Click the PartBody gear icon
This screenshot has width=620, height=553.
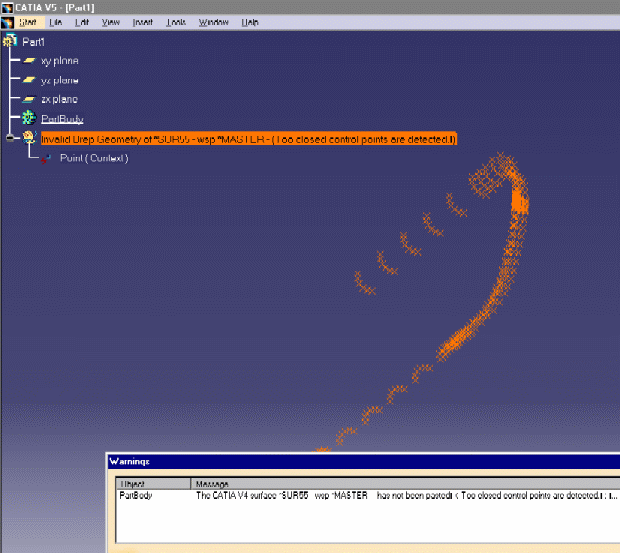coord(29,118)
